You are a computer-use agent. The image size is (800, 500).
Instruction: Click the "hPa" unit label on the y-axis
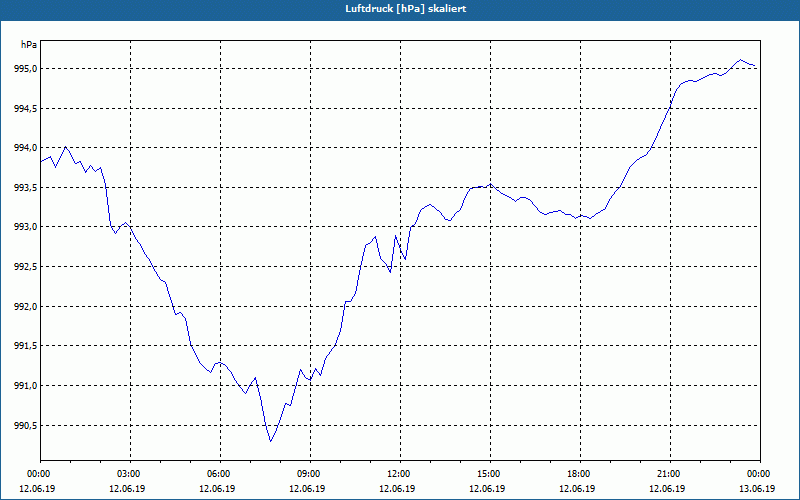29,45
